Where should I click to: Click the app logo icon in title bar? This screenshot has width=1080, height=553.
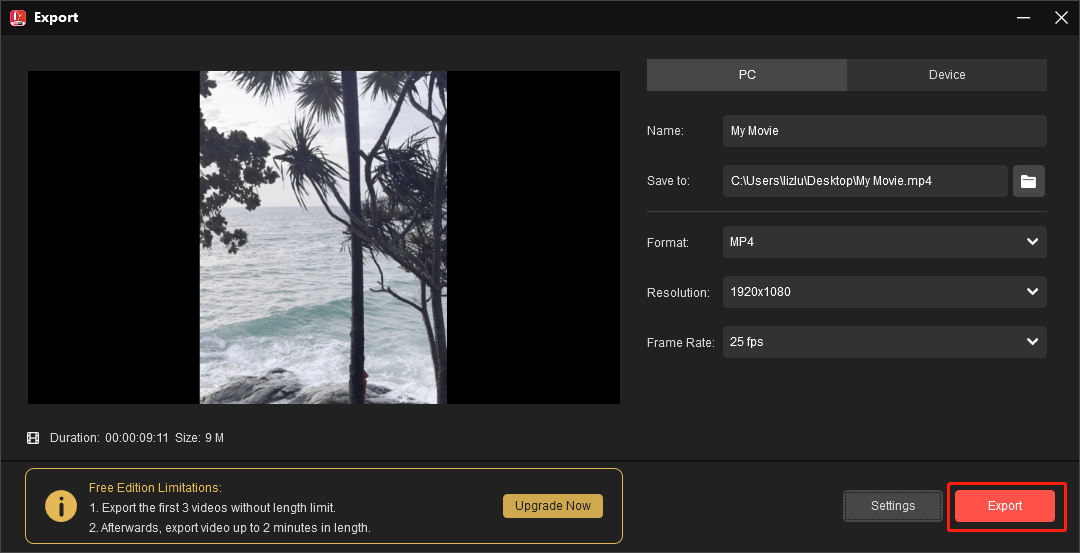(x=18, y=18)
